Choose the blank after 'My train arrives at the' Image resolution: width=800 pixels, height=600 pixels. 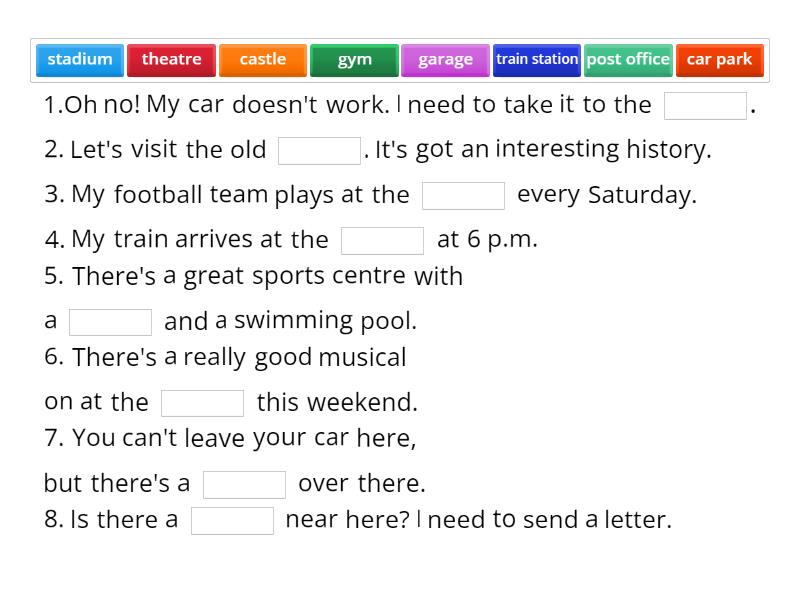click(382, 241)
